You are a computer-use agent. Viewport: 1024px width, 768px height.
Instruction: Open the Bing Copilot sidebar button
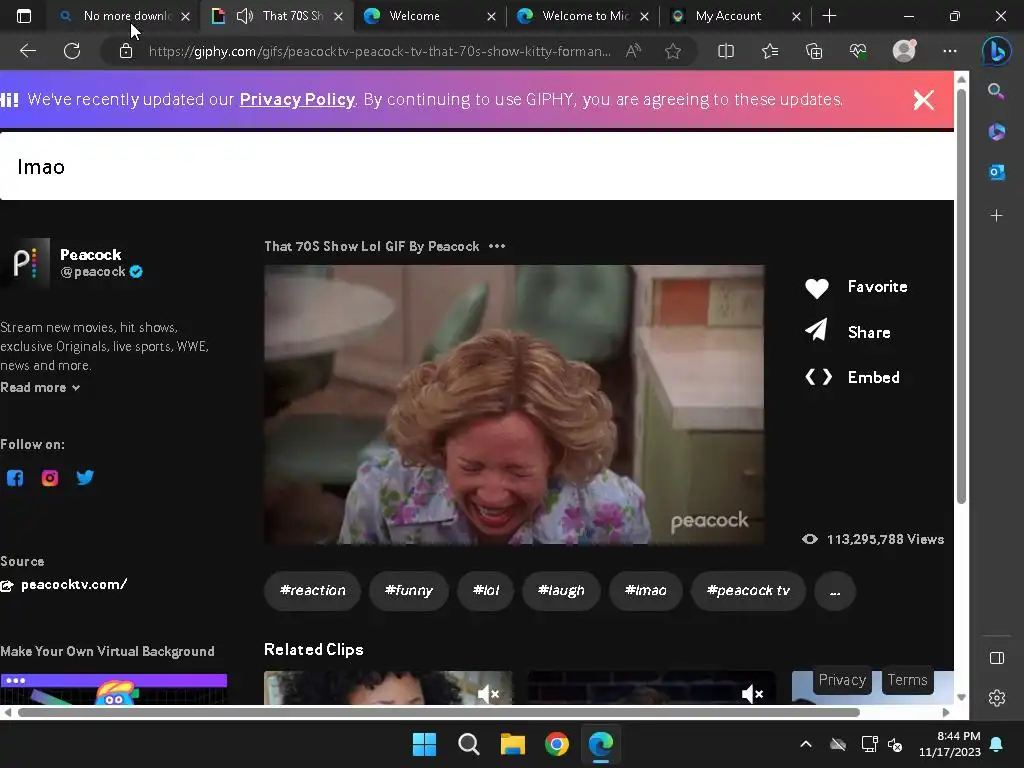coord(997,51)
